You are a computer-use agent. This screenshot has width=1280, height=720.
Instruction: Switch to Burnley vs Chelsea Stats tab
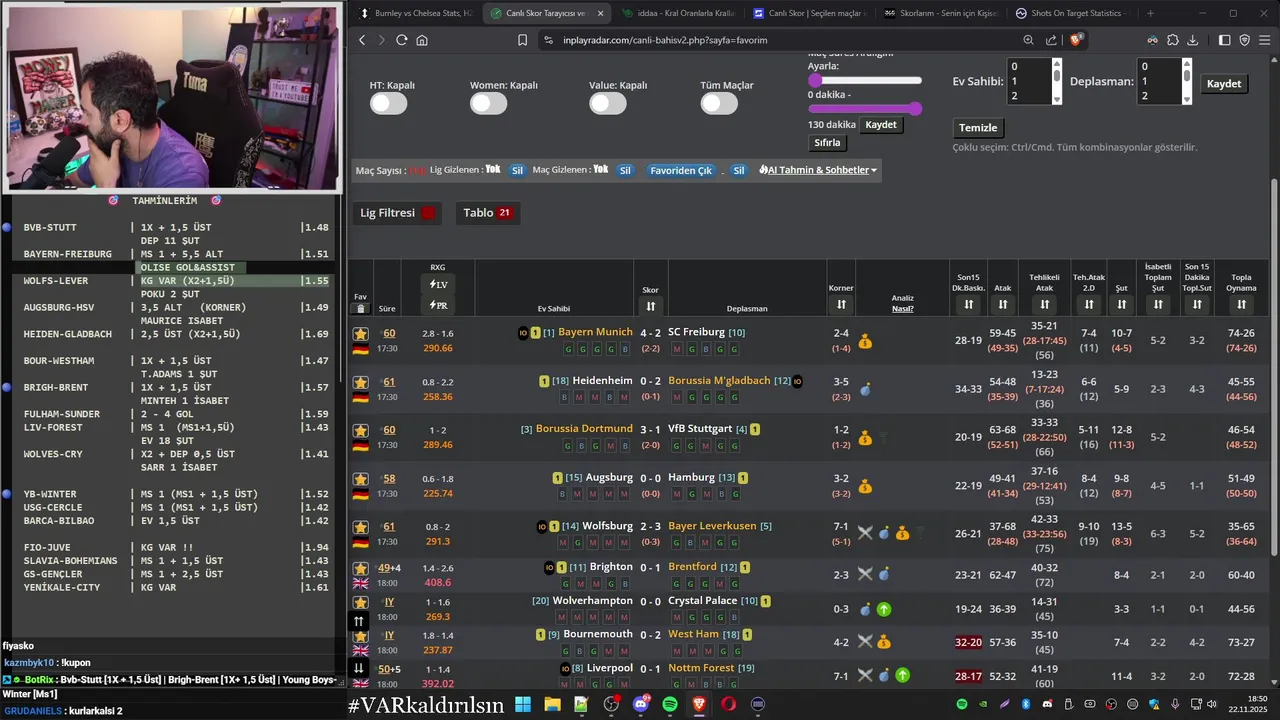(415, 13)
